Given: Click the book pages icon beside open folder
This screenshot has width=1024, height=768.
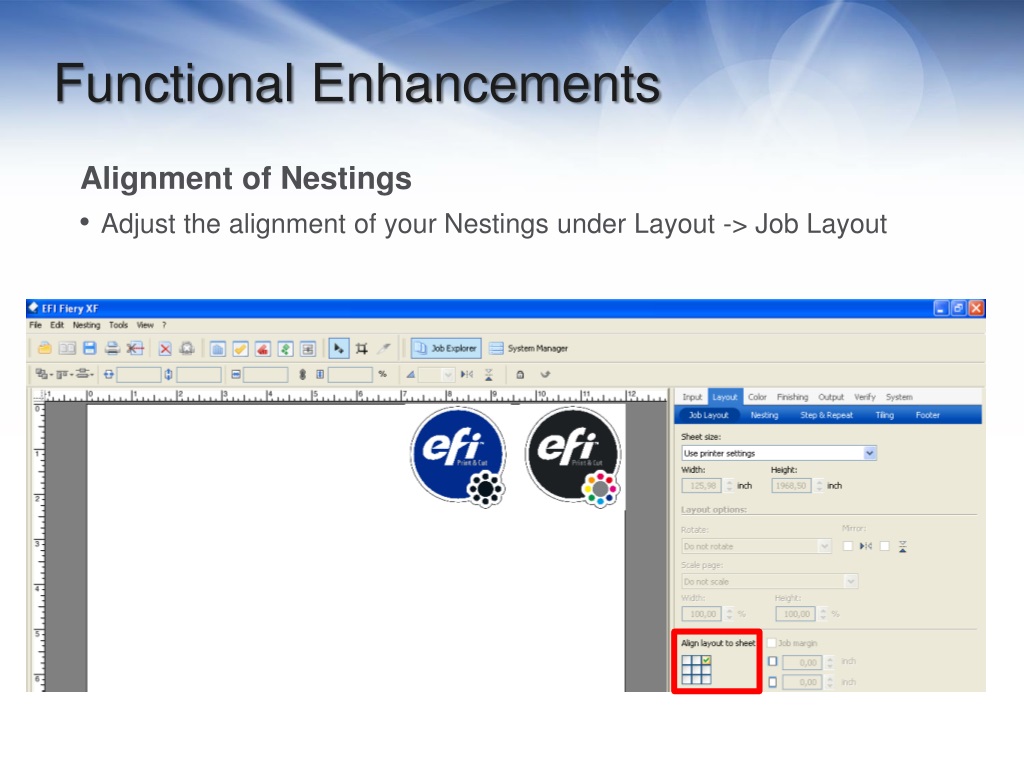Looking at the screenshot, I should pyautogui.click(x=67, y=348).
